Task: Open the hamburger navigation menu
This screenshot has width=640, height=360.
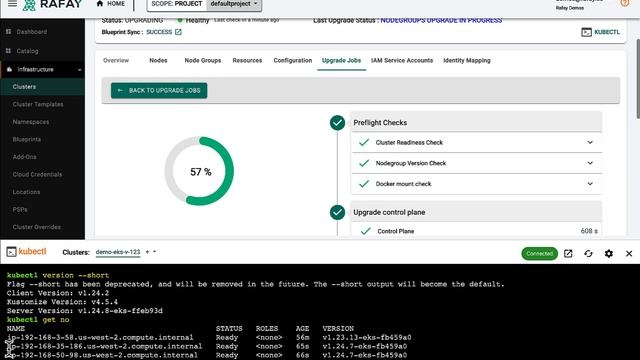Action: pyautogui.click(x=12, y=4)
